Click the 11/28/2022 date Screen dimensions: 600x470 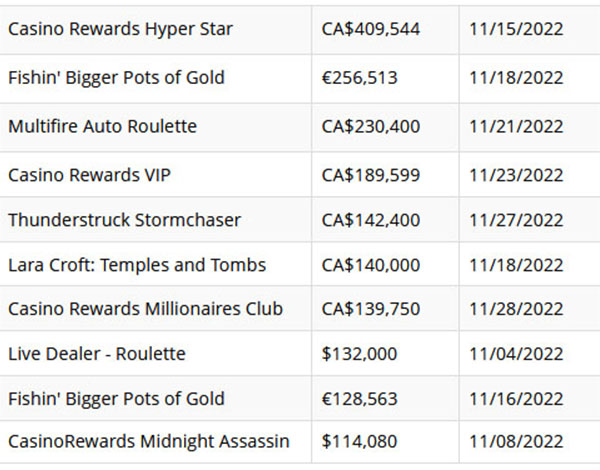(x=516, y=309)
